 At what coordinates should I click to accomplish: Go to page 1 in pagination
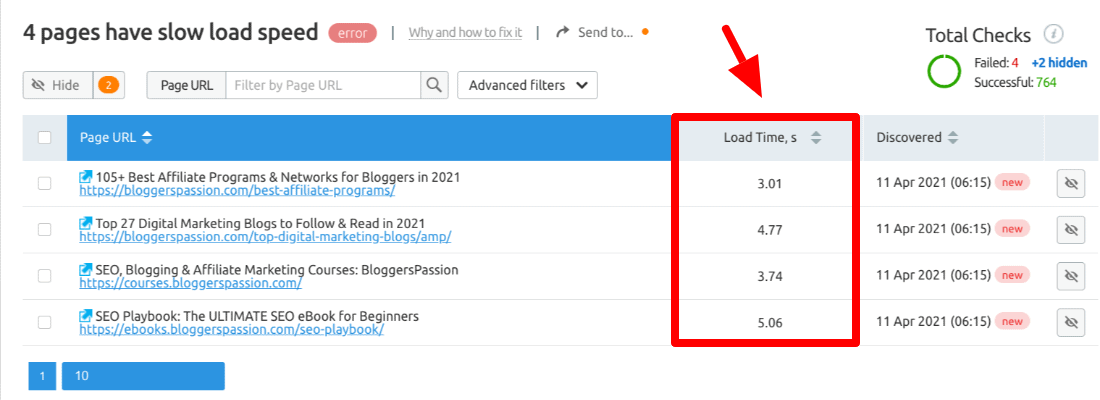42,376
